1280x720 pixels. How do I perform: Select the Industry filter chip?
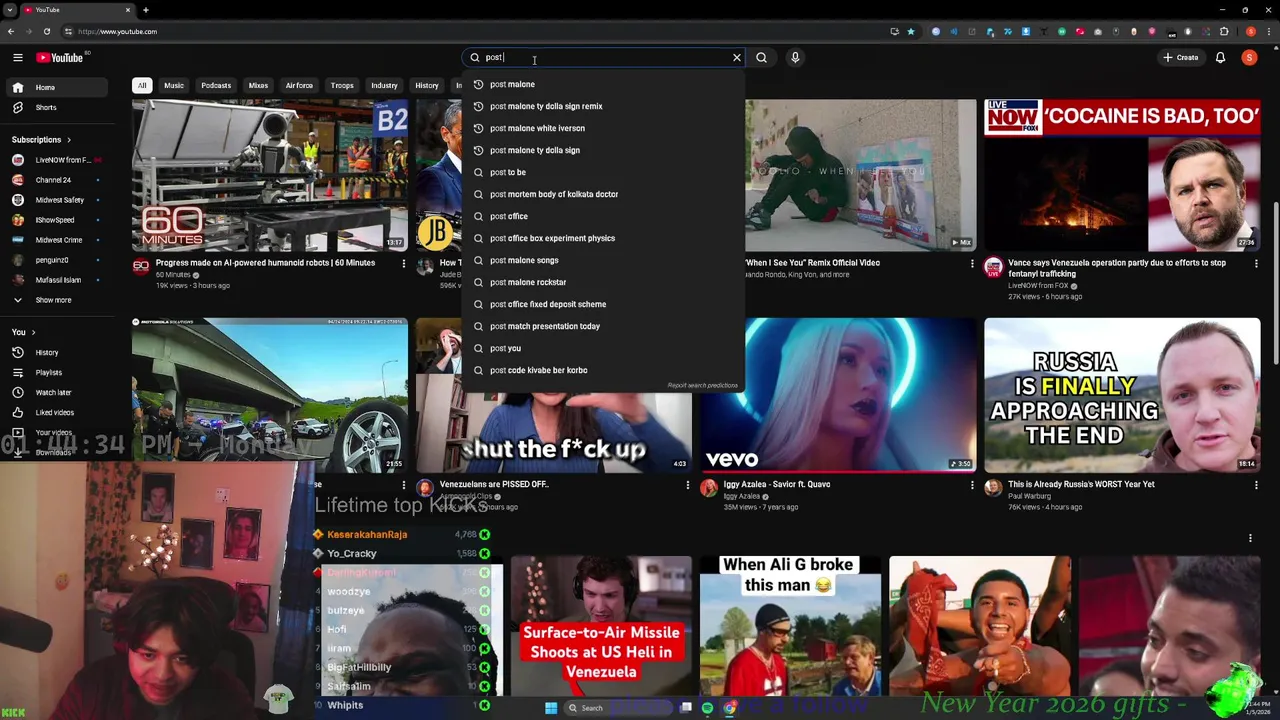coord(384,86)
